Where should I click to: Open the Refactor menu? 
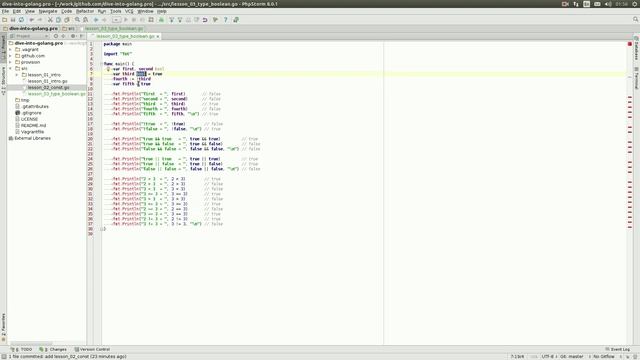click(85, 11)
